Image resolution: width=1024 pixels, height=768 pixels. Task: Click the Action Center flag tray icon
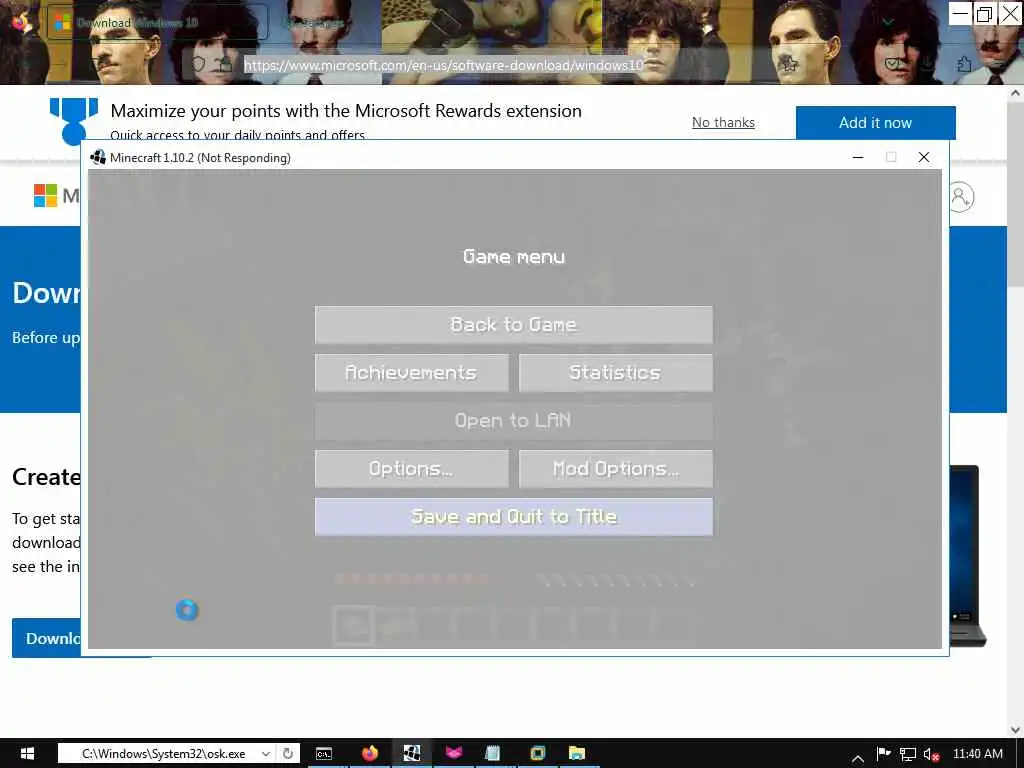point(884,754)
